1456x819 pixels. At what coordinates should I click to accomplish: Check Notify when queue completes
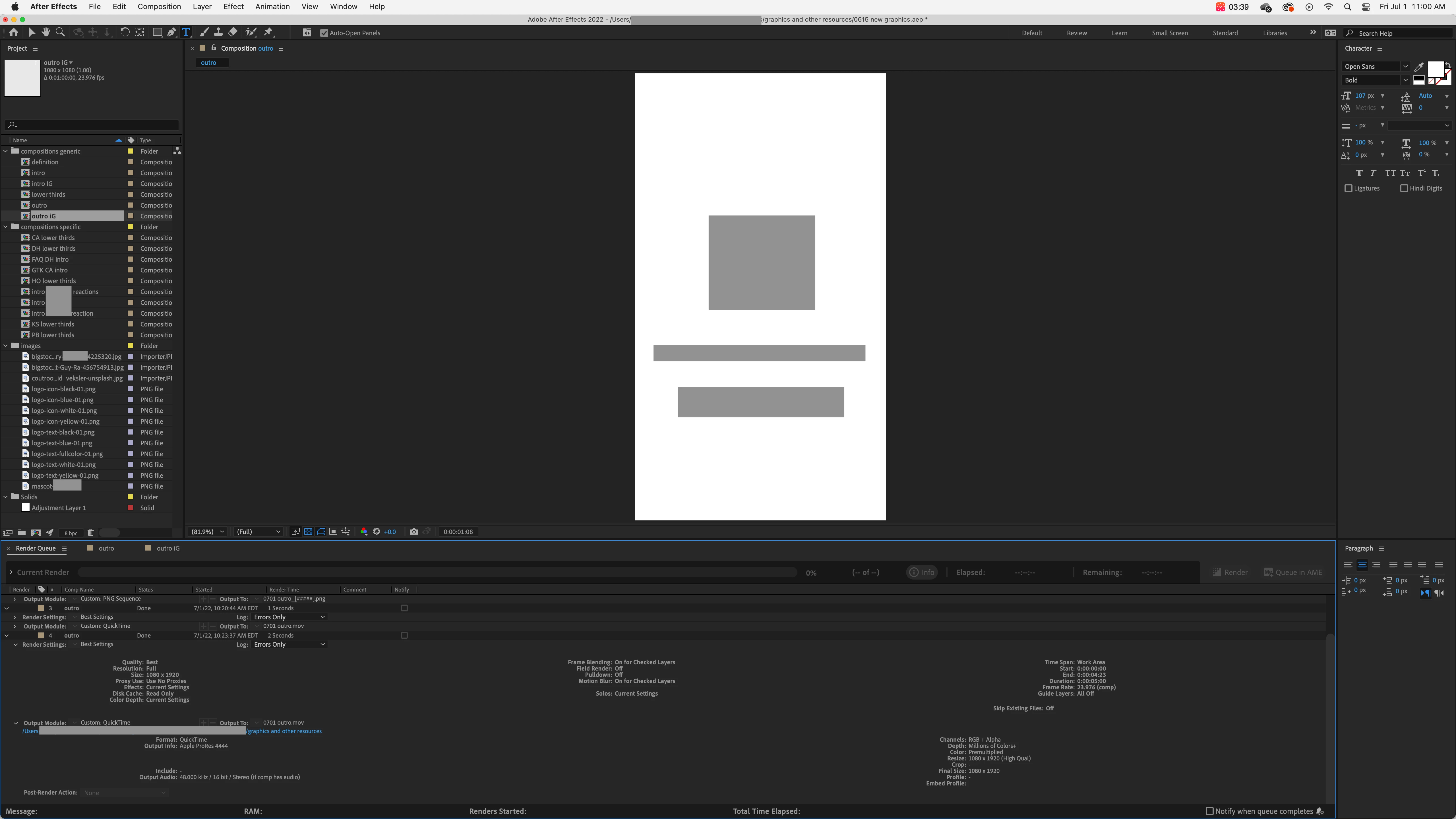coord(1209,811)
